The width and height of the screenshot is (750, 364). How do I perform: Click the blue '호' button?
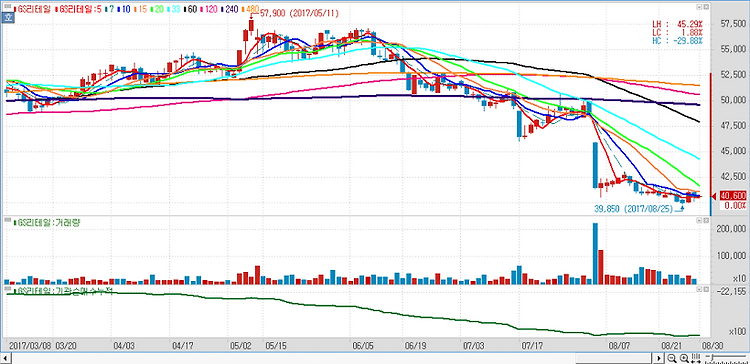click(x=8, y=18)
